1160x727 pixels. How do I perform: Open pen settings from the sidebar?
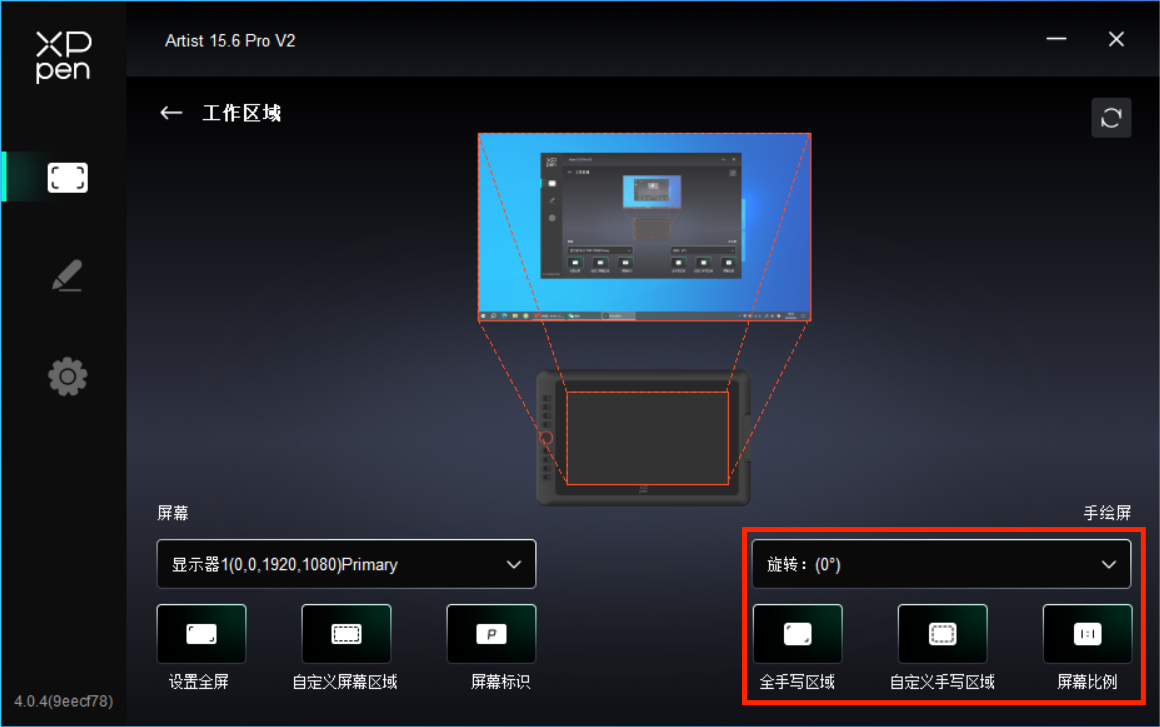pyautogui.click(x=67, y=277)
